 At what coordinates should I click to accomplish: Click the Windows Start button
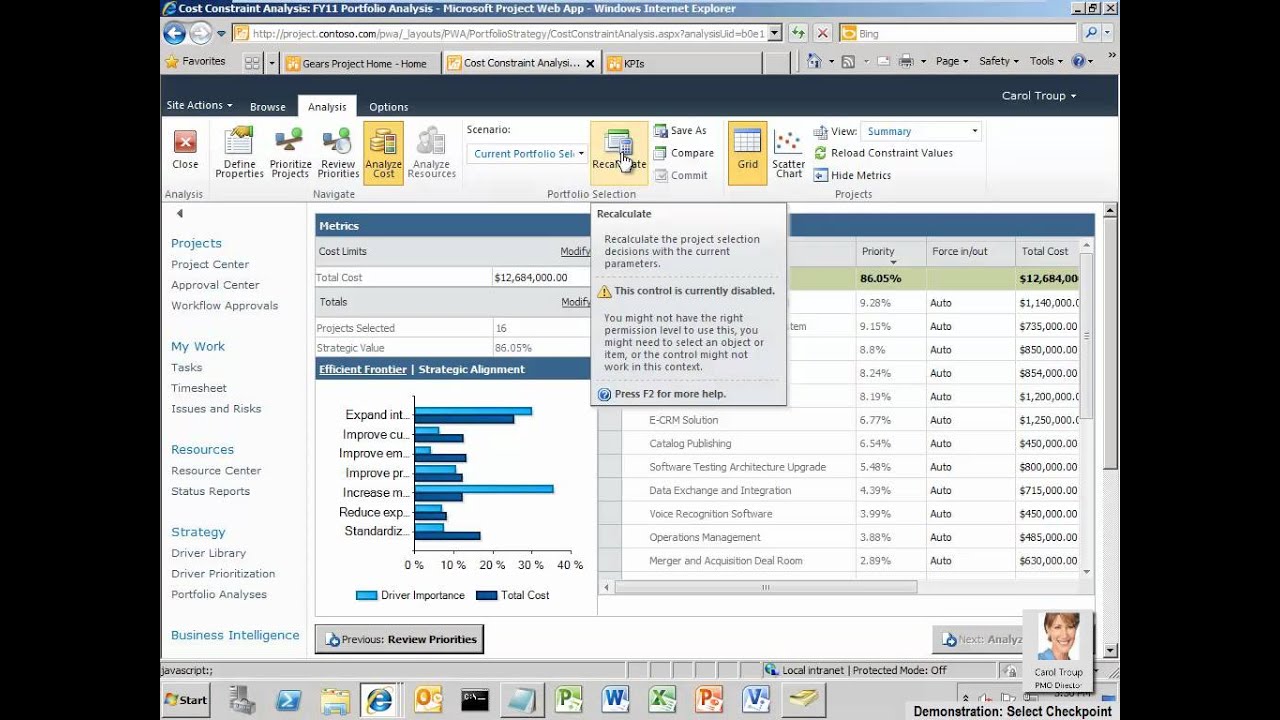point(187,700)
